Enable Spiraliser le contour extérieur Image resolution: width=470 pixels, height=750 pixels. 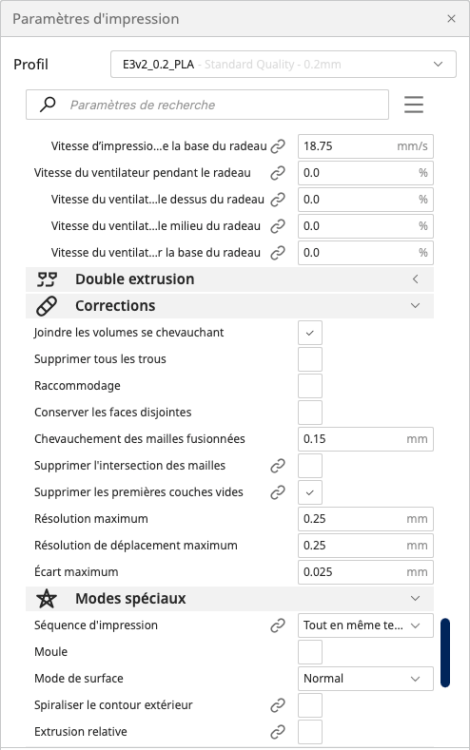tap(310, 705)
